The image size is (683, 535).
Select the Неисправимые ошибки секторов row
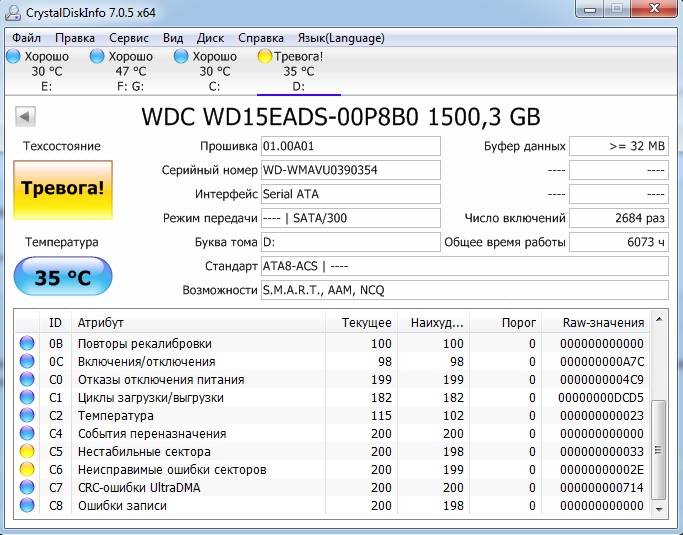pos(332,469)
